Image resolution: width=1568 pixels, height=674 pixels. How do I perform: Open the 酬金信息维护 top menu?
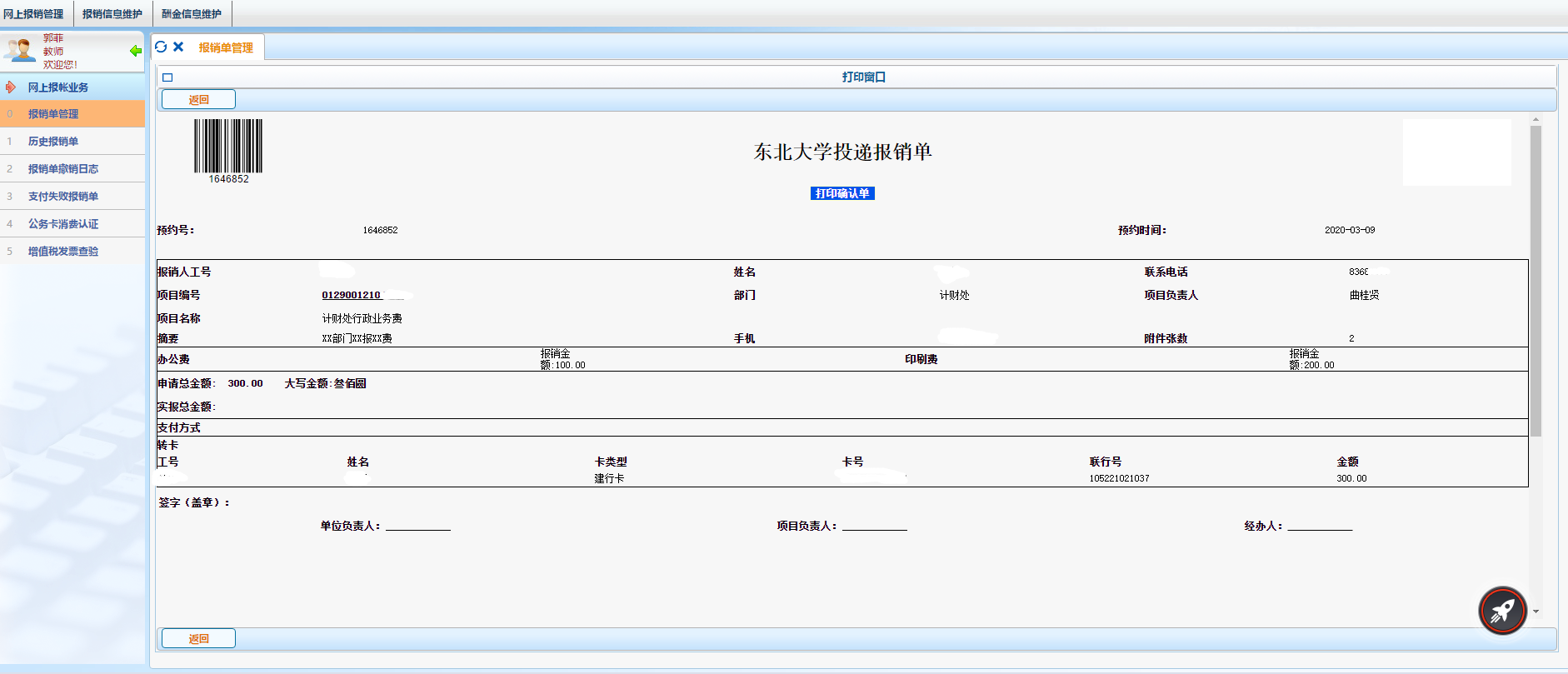tap(192, 14)
